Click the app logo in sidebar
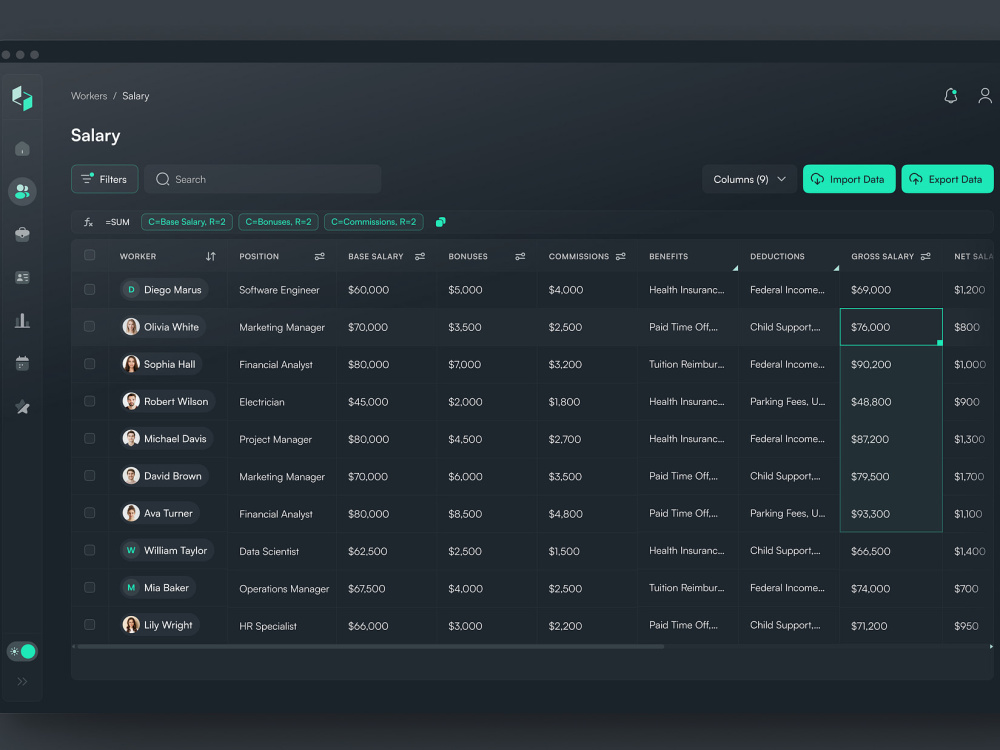This screenshot has height=750, width=1000. pyautogui.click(x=22, y=98)
